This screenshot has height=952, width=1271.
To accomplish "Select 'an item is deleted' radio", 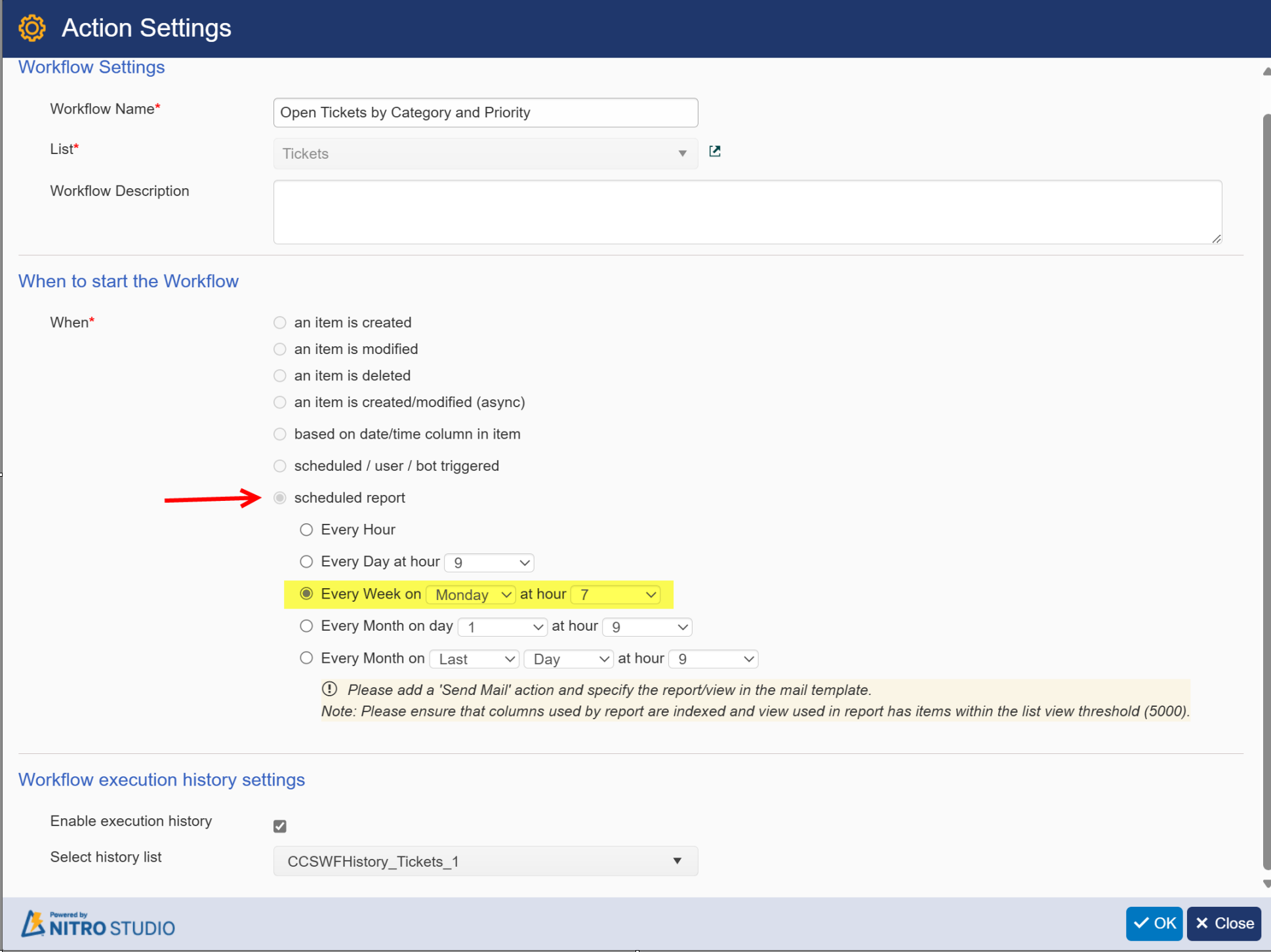I will [x=280, y=376].
